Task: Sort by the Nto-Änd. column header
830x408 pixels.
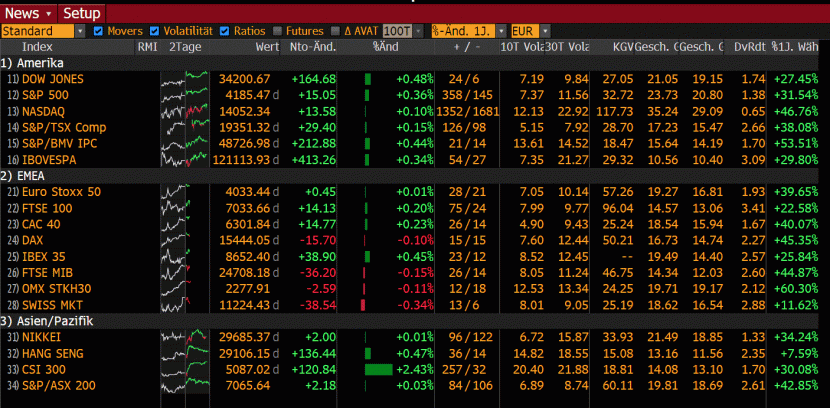Action: [x=313, y=47]
